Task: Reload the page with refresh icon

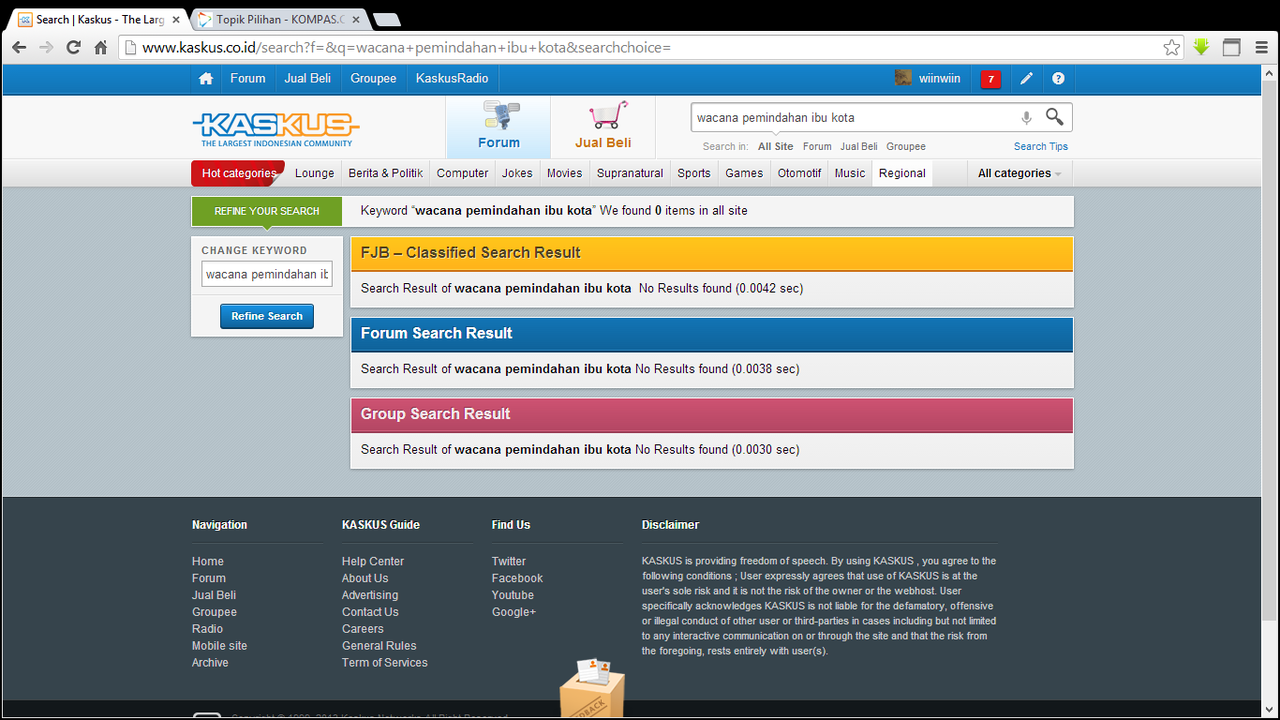Action: click(73, 47)
